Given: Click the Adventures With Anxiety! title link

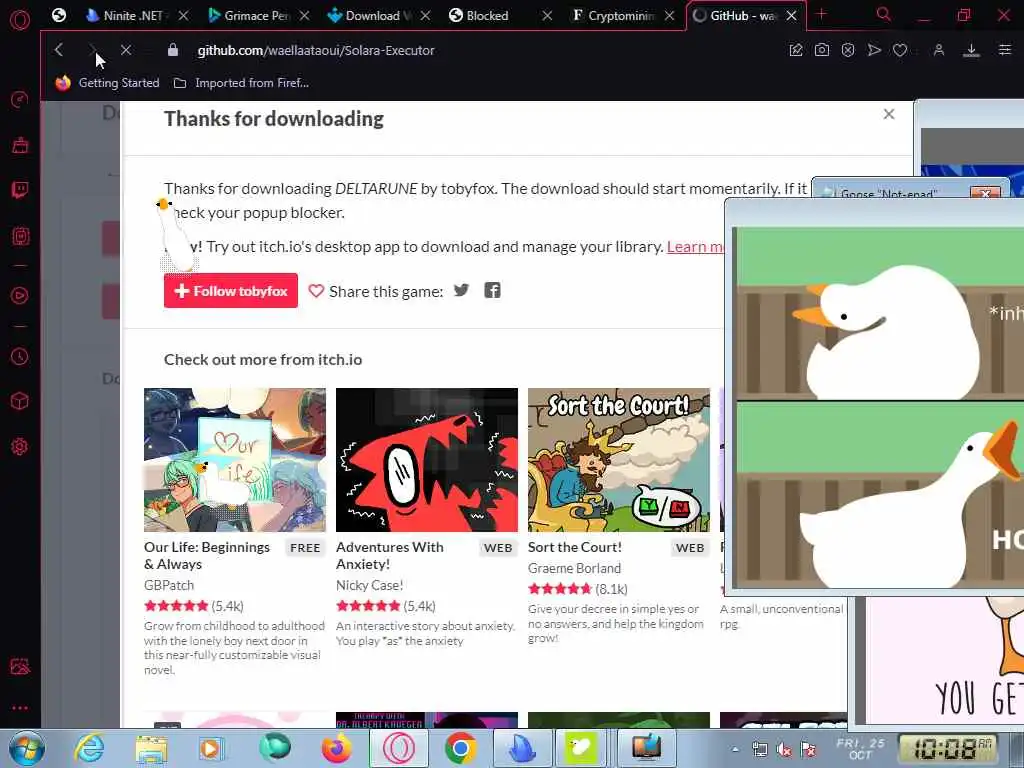Looking at the screenshot, I should tap(389, 555).
